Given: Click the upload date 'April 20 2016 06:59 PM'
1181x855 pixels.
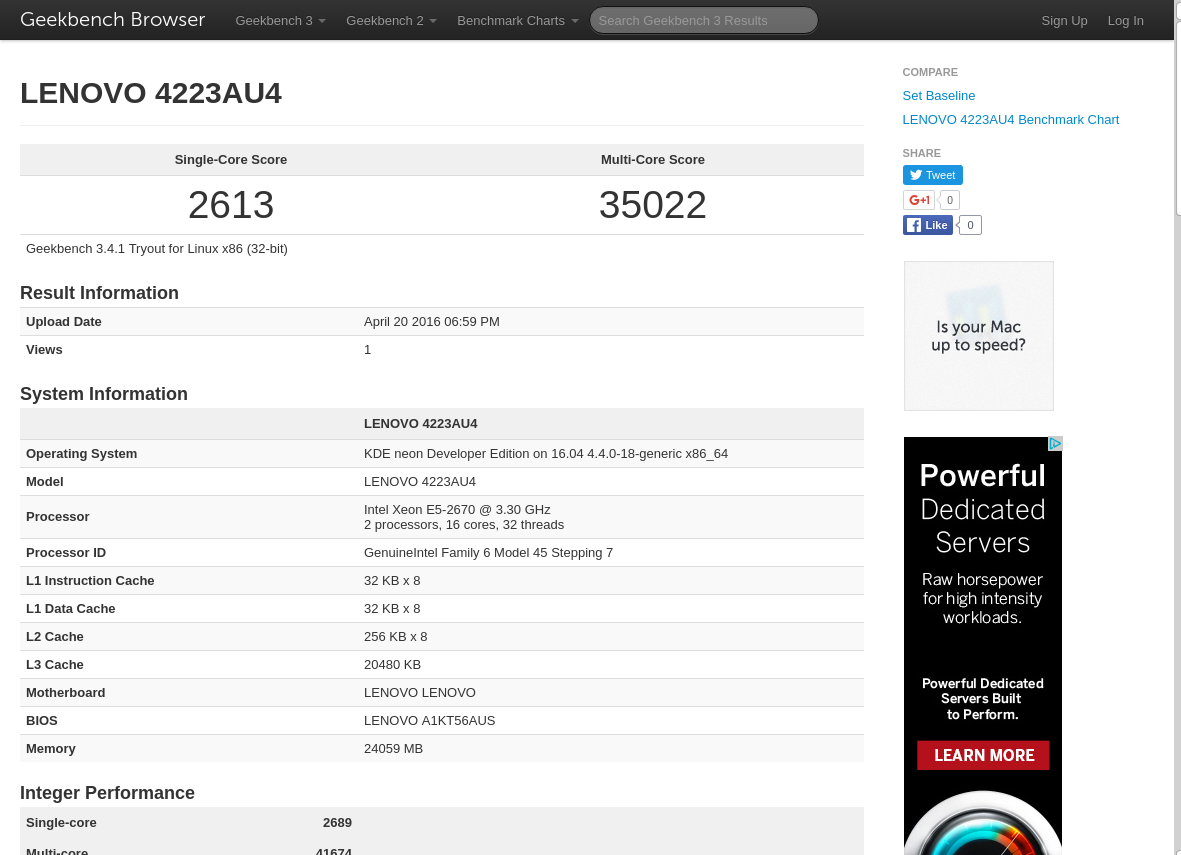Looking at the screenshot, I should point(432,322).
